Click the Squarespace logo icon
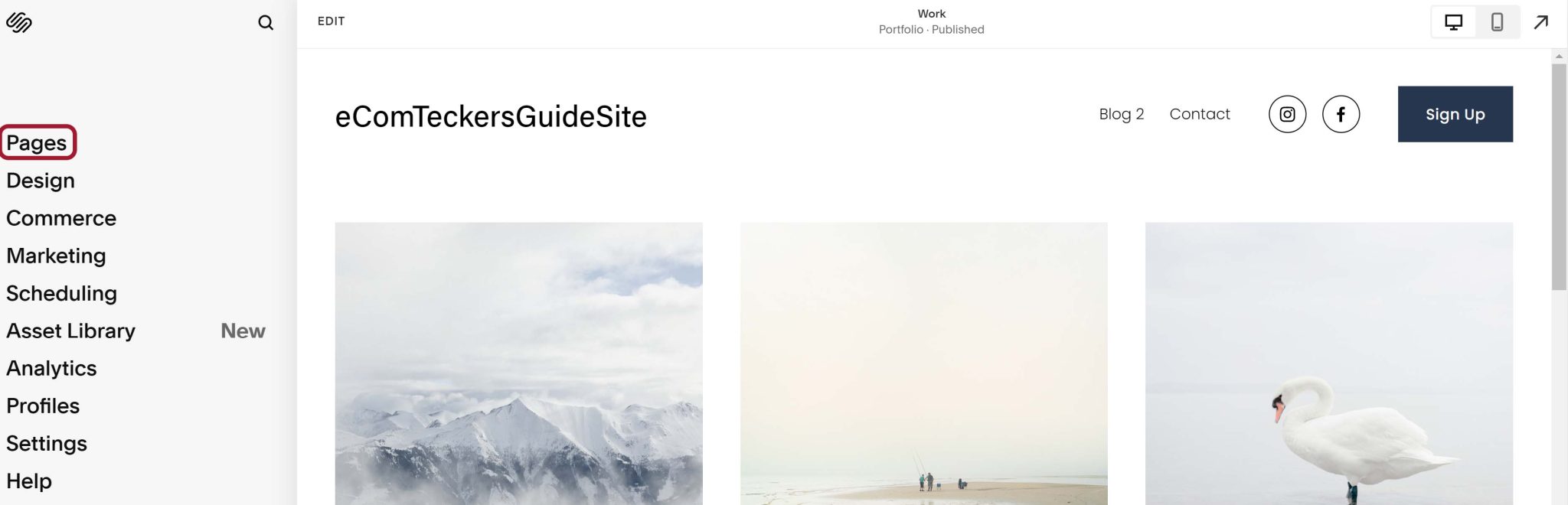The width and height of the screenshot is (1568, 505). point(19,22)
